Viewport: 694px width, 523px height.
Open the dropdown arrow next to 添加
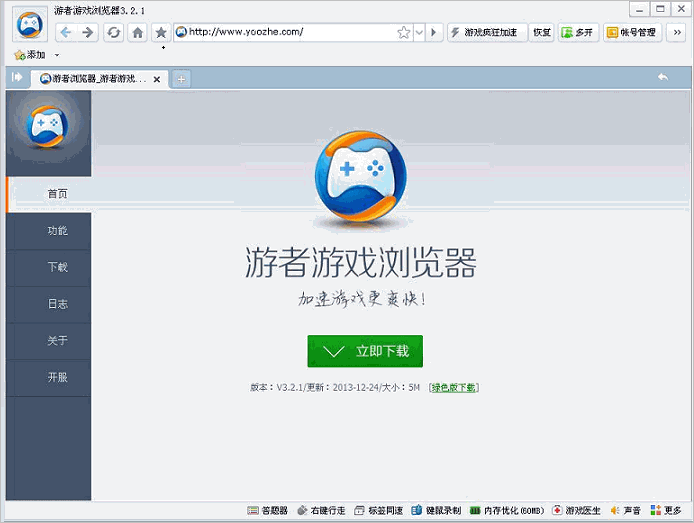click(x=57, y=55)
